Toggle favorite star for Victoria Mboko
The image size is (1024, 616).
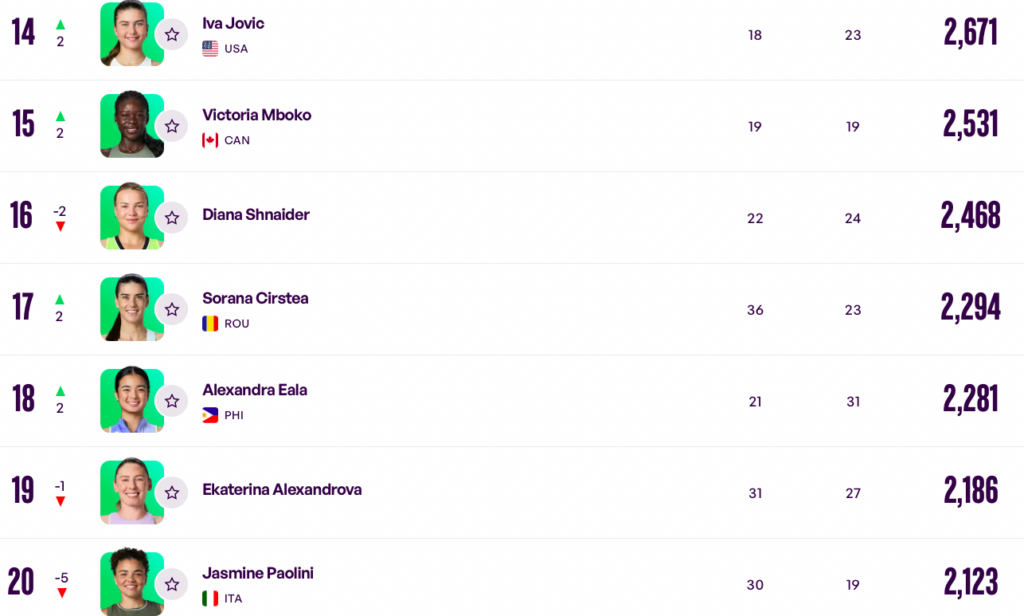point(172,126)
